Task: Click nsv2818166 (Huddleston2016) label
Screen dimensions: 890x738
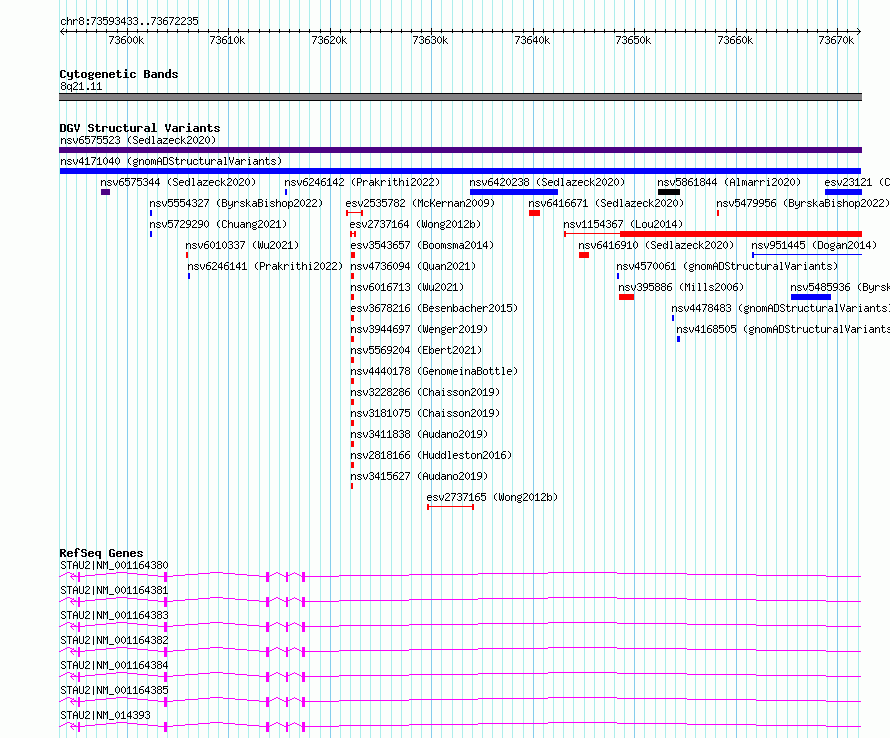Action: pos(431,455)
